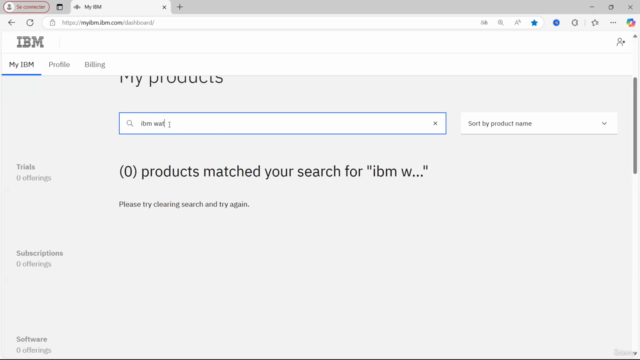The height and width of the screenshot is (360, 640).
Task: Clear the product search text
Action: tap(435, 123)
